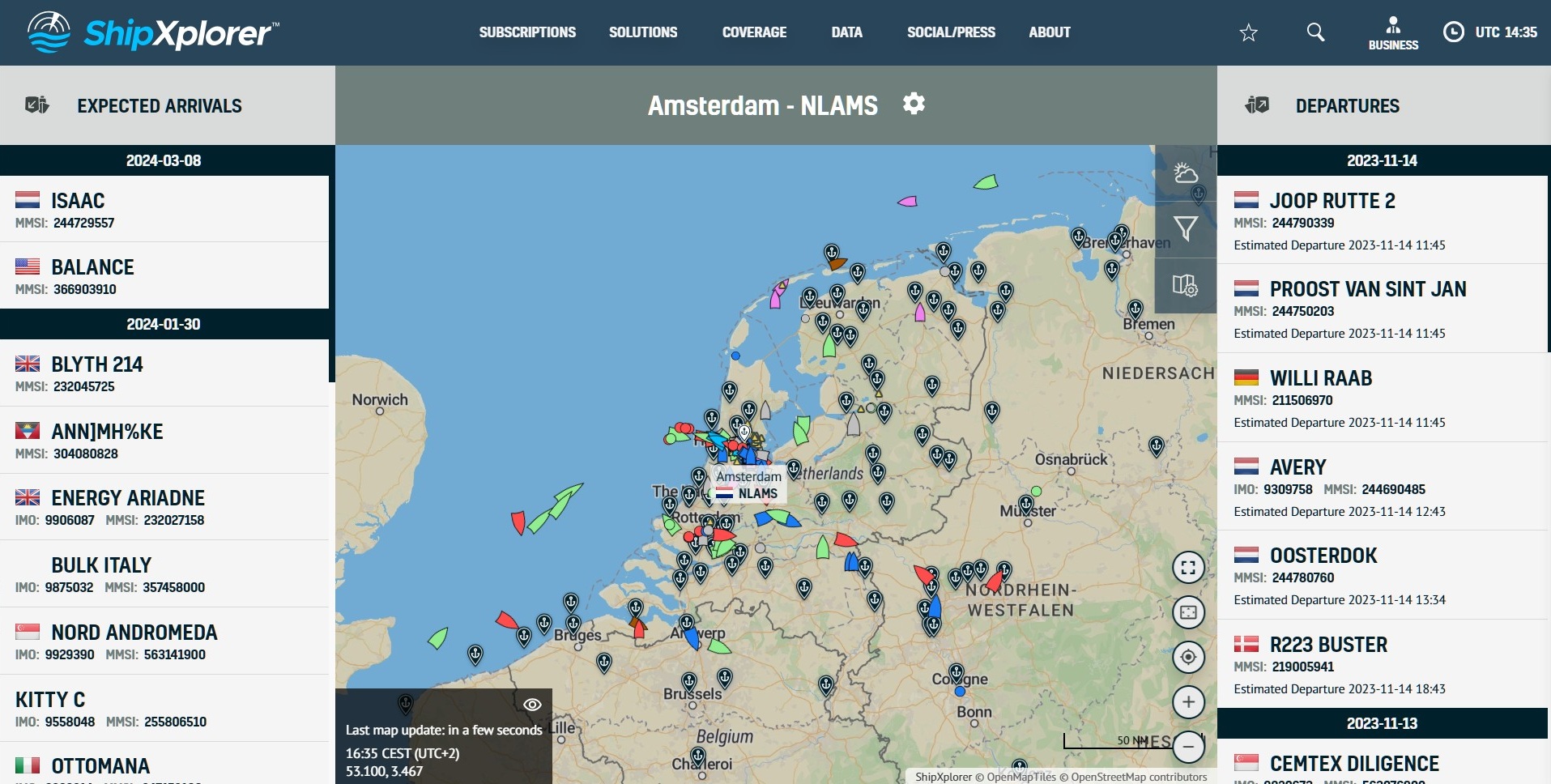Click the 2024-03-08 arrivals date header
1551x784 pixels.
(x=164, y=160)
